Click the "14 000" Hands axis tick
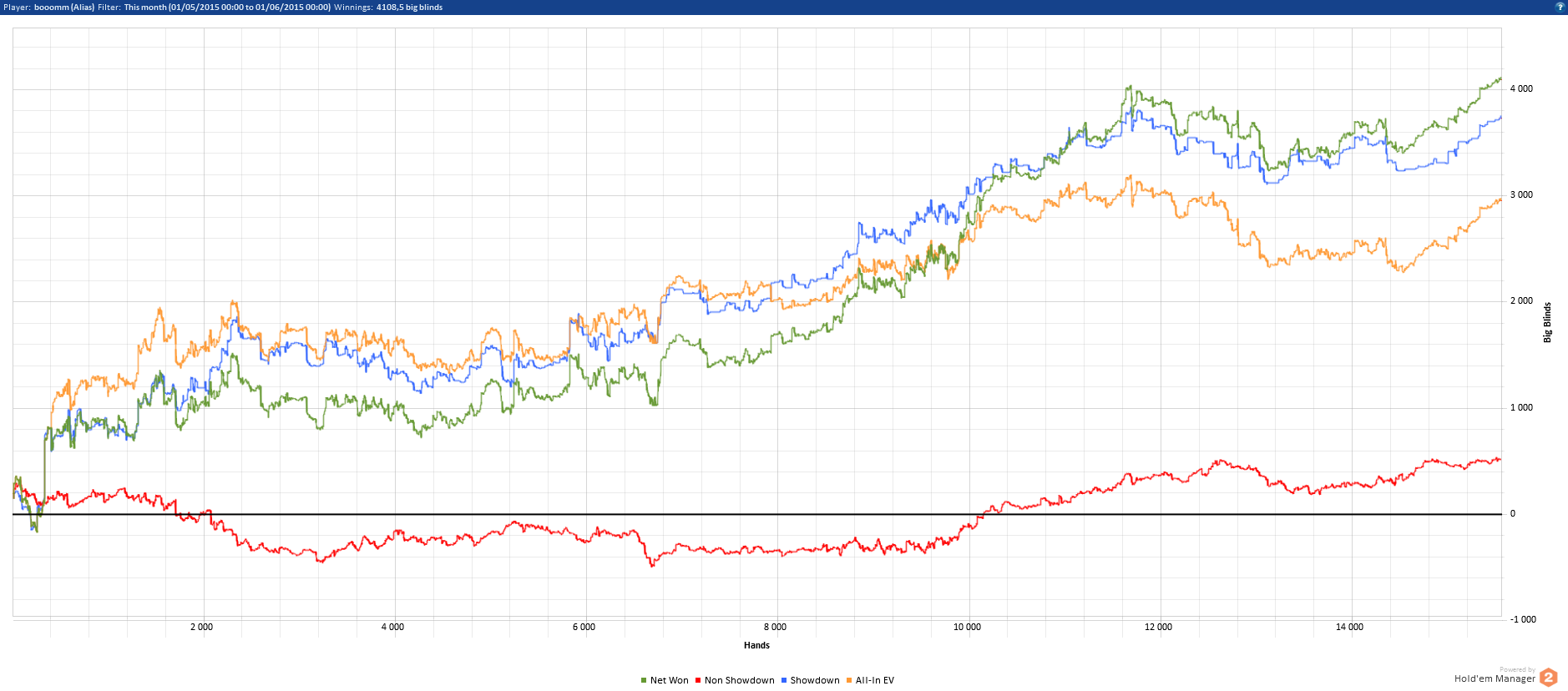 [1349, 627]
